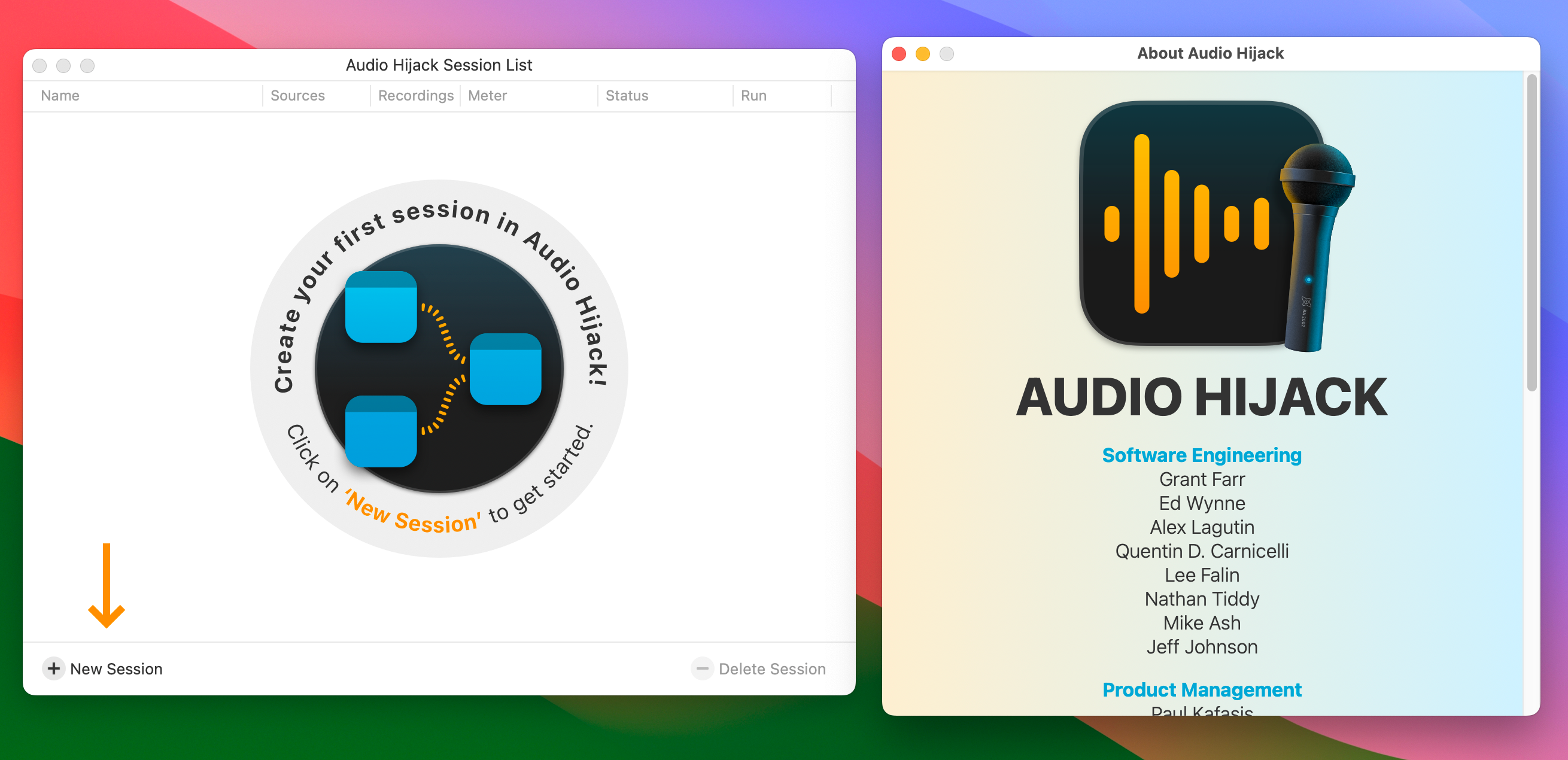Click the About window vertical scrollbar thumb
The image size is (1568, 760).
pyautogui.click(x=1531, y=232)
